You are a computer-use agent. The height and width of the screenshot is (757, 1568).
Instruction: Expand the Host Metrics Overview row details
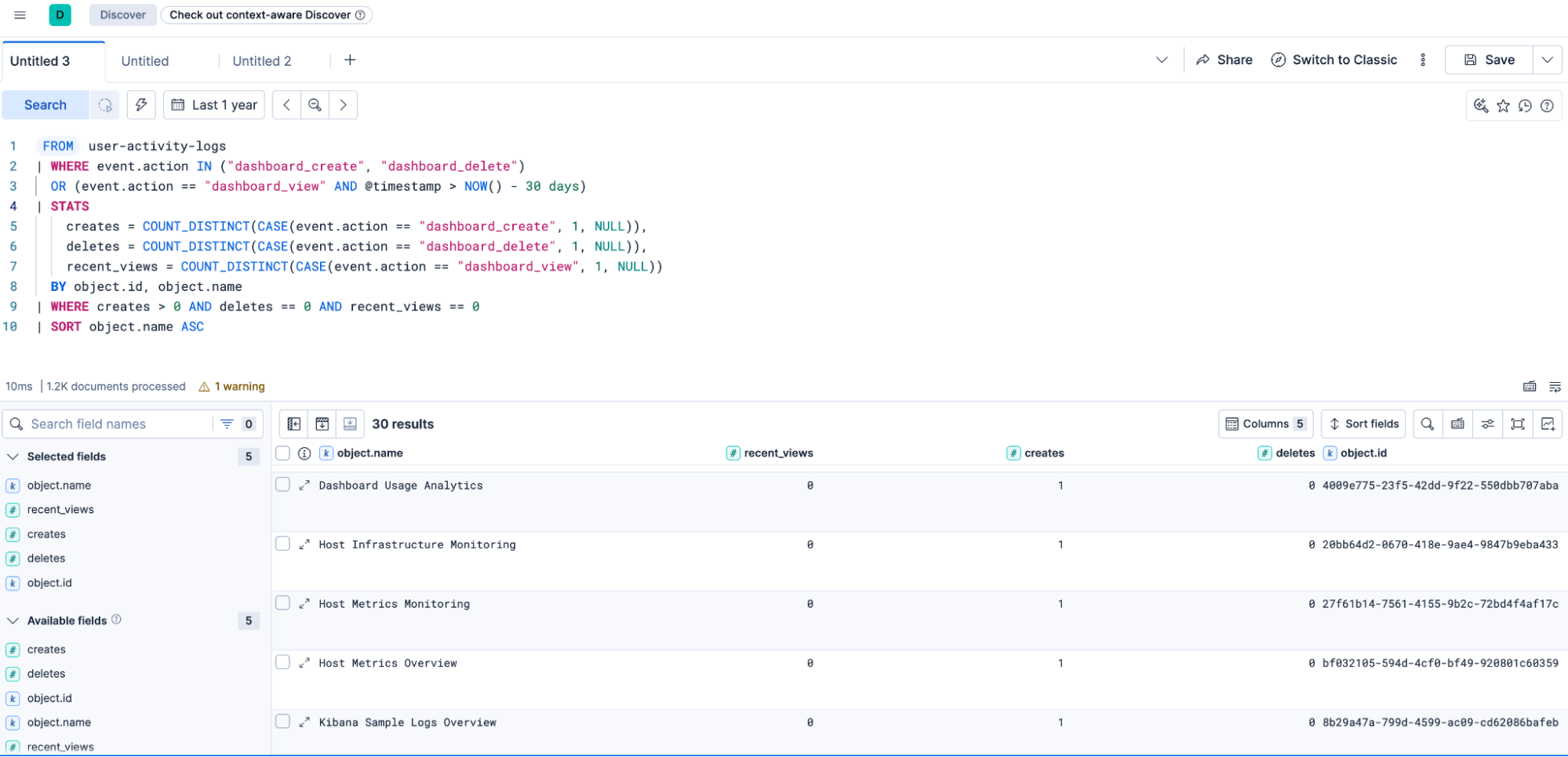304,663
